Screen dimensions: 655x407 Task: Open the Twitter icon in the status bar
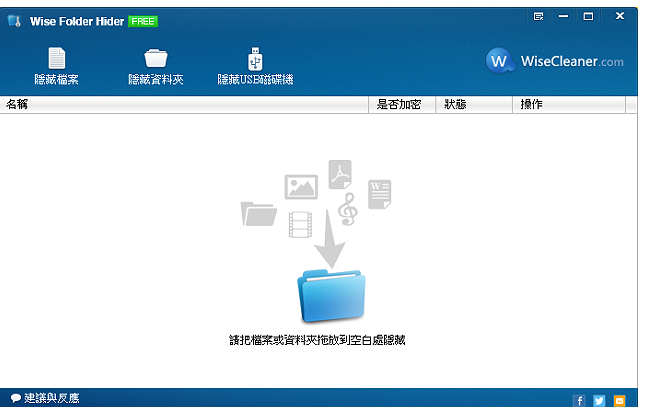[599, 401]
